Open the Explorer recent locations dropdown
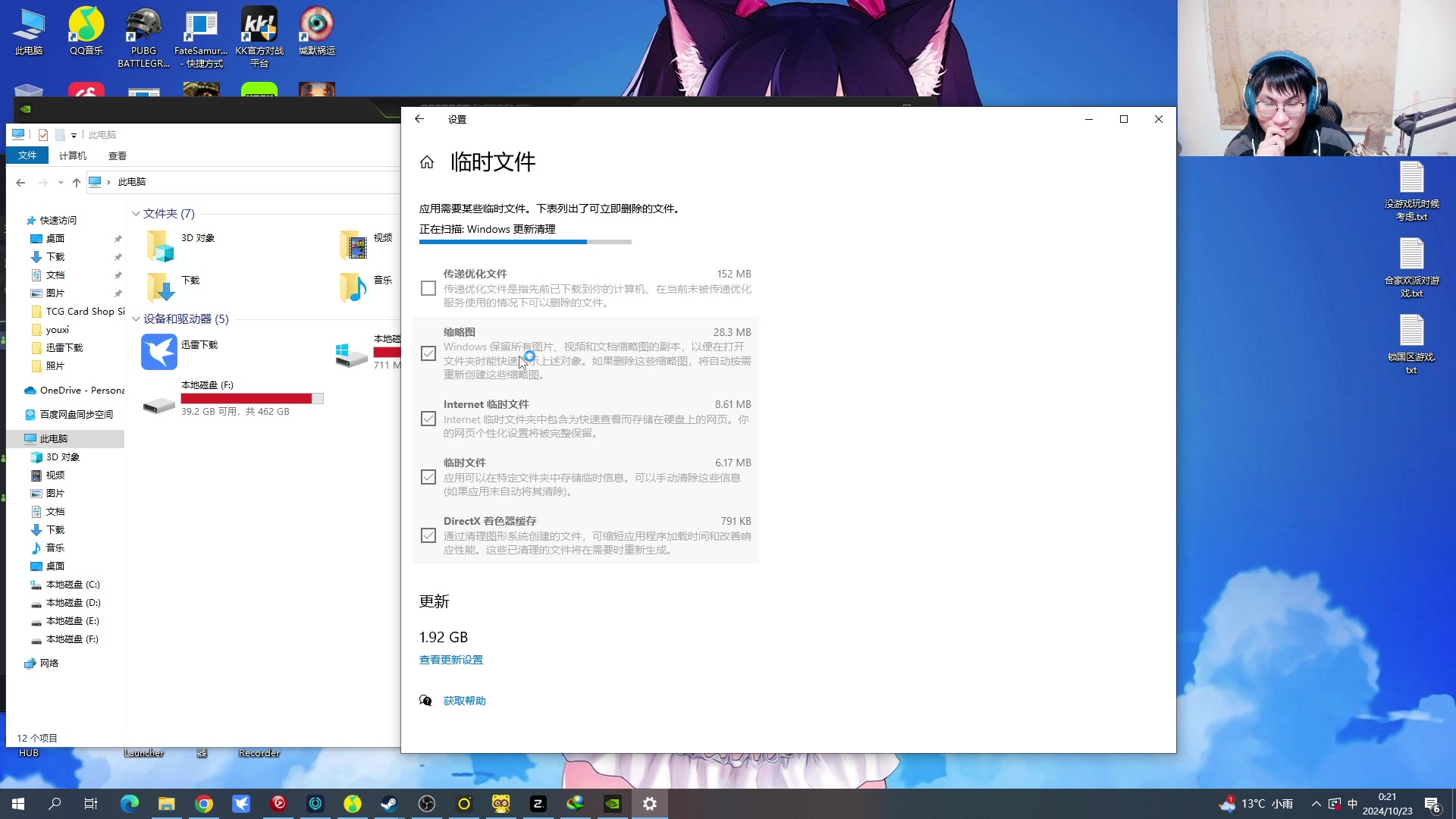Image resolution: width=1456 pixels, height=819 pixels. coord(61,182)
